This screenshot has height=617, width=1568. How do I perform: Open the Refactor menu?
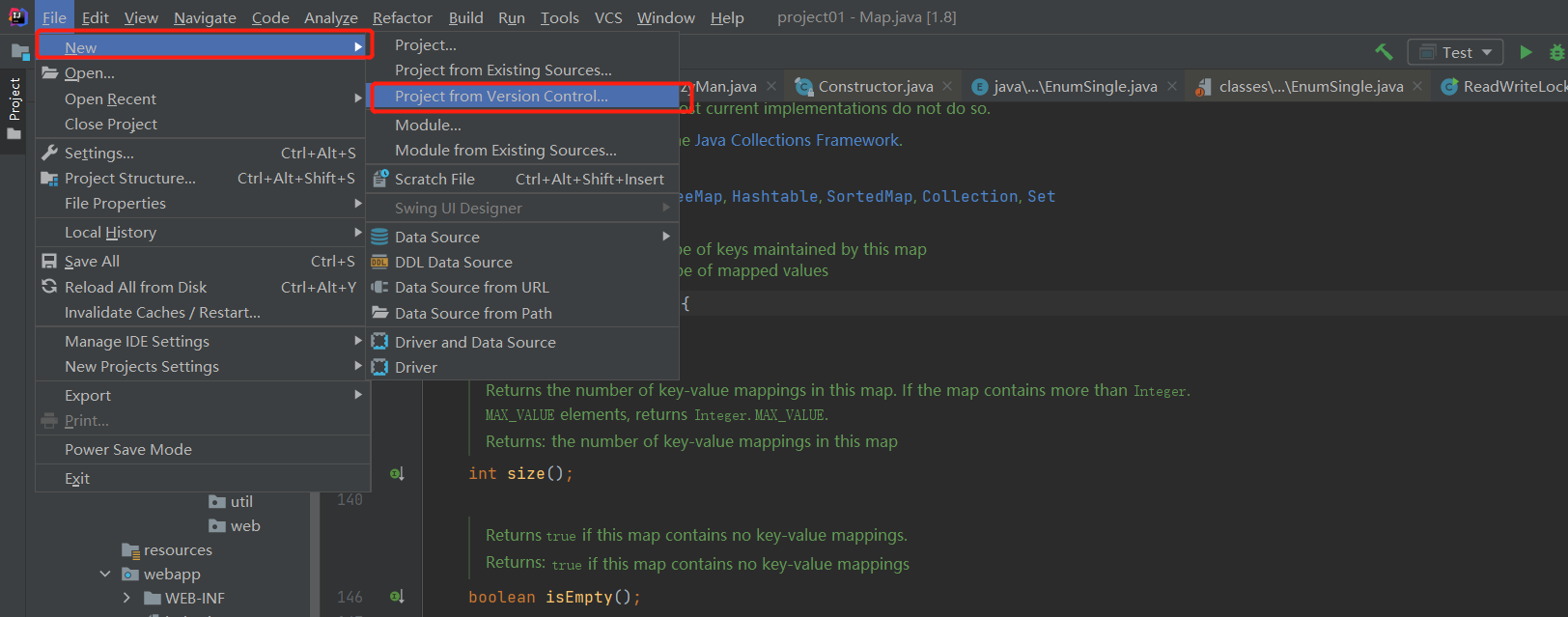(x=403, y=17)
